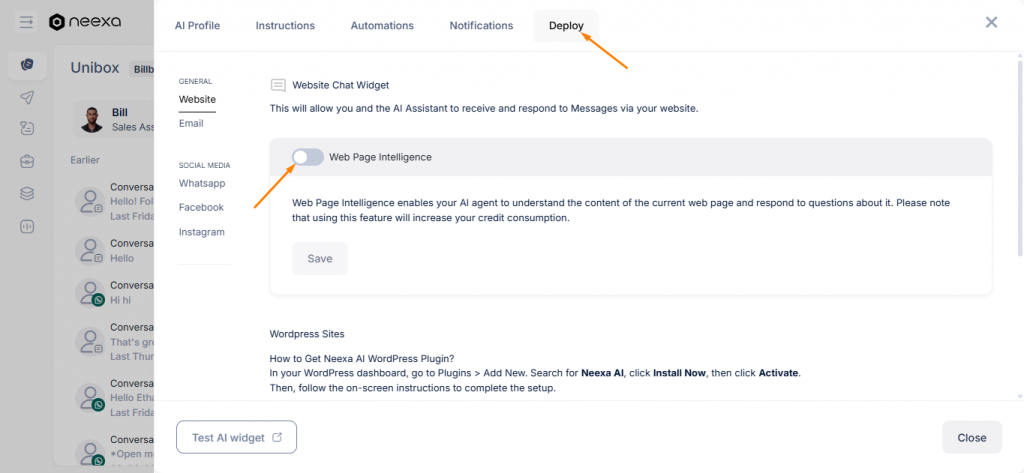Open tasks checklist sidebar icon

tap(27, 129)
